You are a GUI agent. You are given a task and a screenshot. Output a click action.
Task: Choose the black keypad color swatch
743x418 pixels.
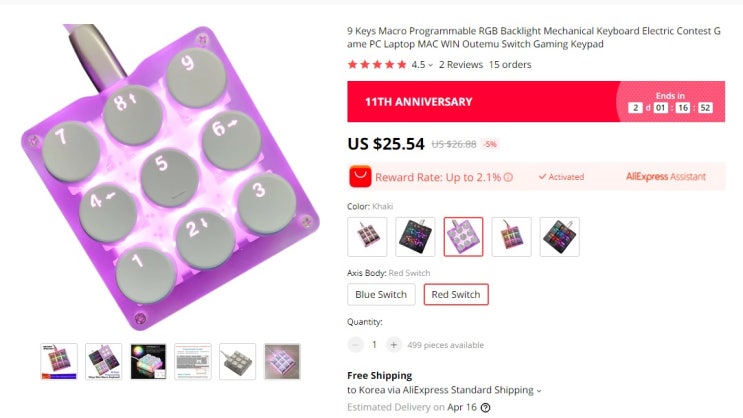tap(415, 237)
